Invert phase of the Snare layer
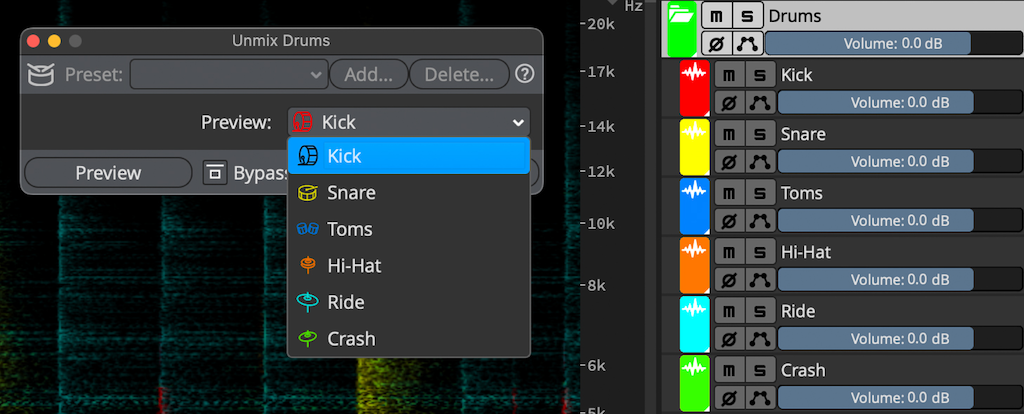The width and height of the screenshot is (1024, 414). [729, 162]
